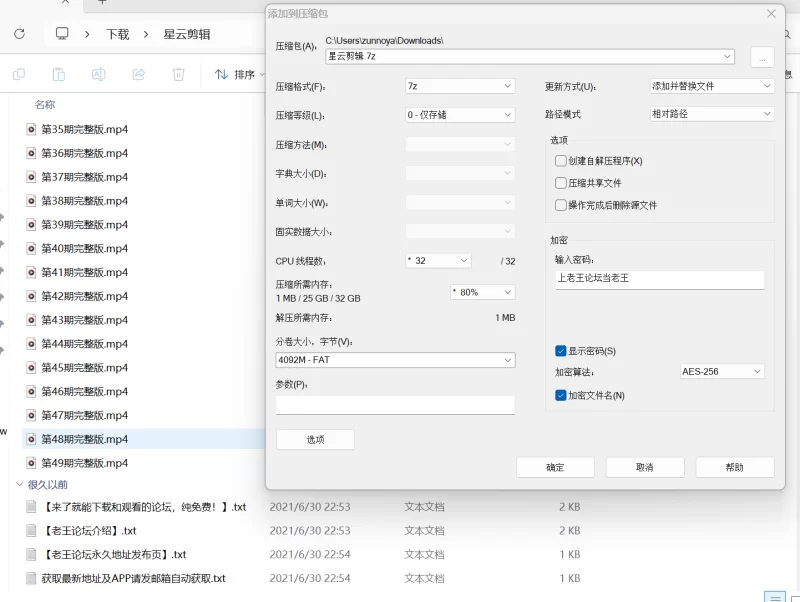The height and width of the screenshot is (602, 800).
Task: Click the icon of 获取最新地址及APP请发邮箱自动获取.txt
Action: [x=31, y=578]
